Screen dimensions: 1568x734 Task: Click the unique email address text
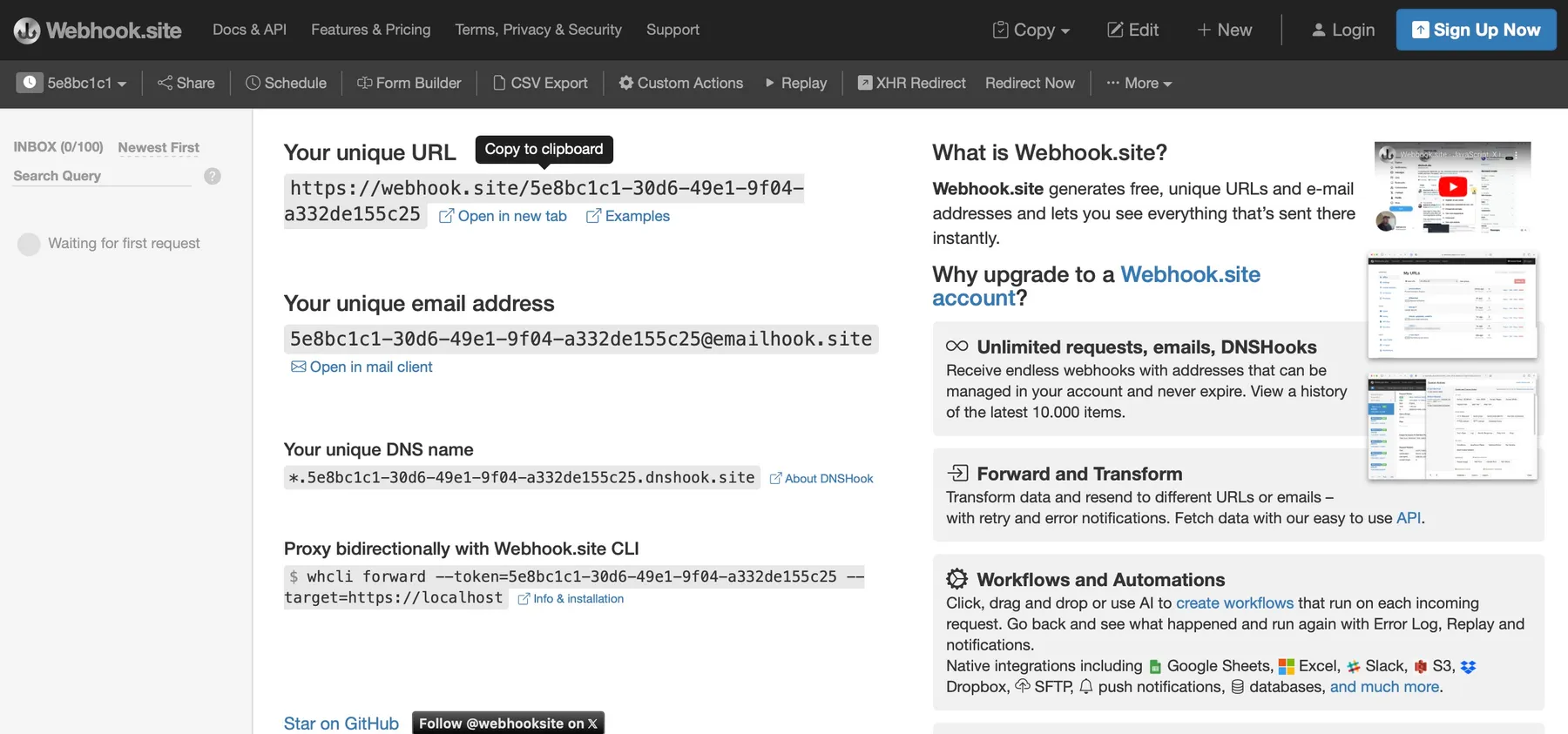[581, 339]
